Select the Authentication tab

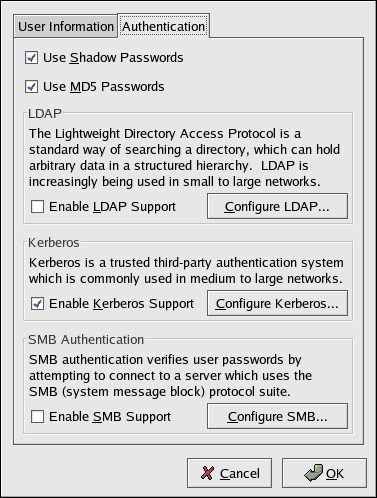click(163, 26)
